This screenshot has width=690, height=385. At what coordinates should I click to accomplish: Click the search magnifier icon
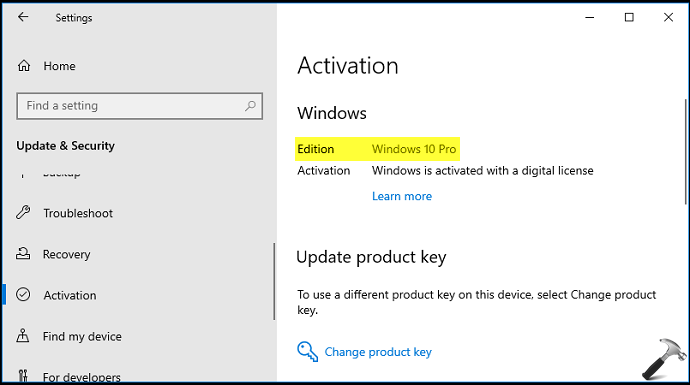coord(250,106)
